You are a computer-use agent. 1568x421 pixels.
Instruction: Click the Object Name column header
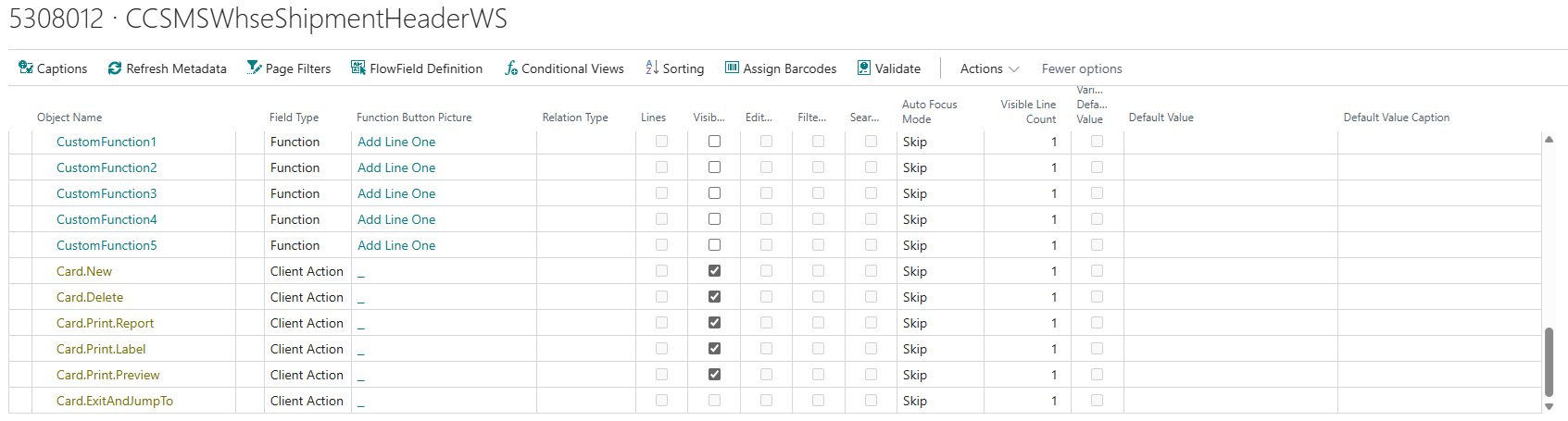[x=69, y=118]
